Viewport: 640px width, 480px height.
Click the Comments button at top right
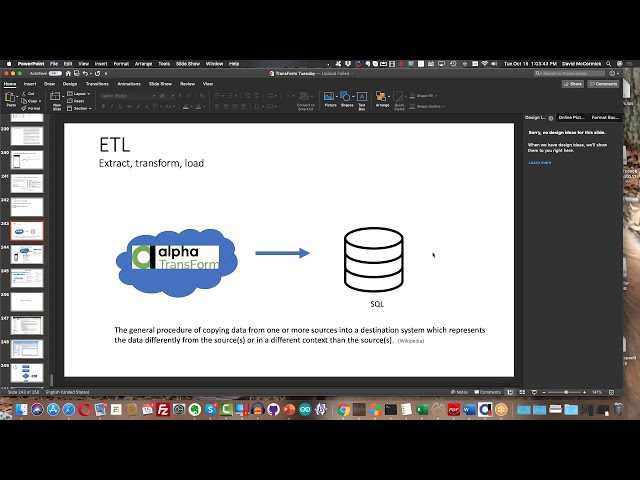click(x=603, y=84)
